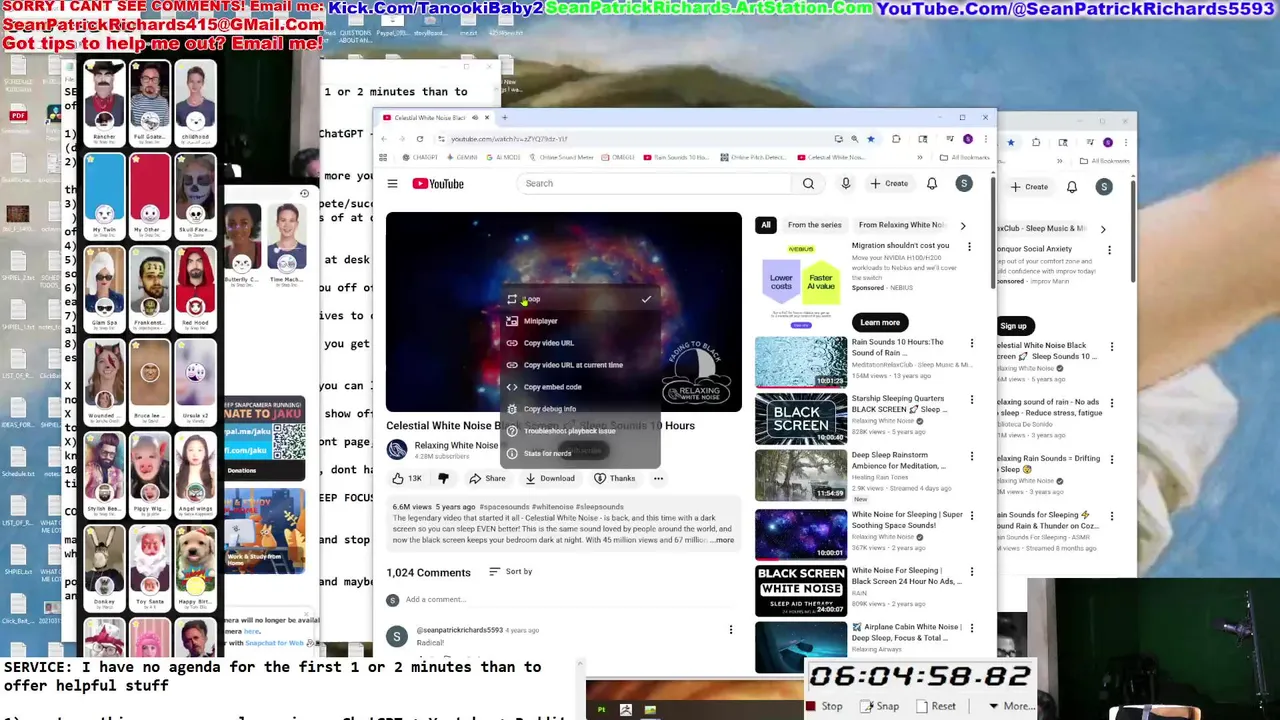Click the Share button under the video
This screenshot has width=1280, height=720.
point(488,479)
